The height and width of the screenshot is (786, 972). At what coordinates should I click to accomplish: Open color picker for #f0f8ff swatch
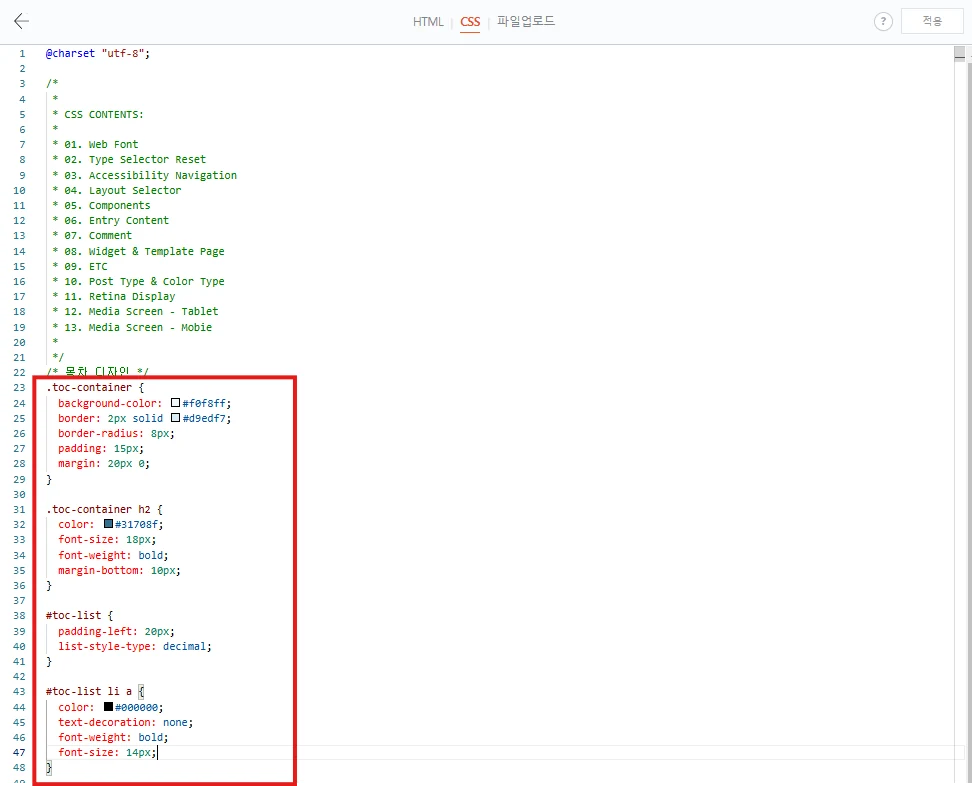pyautogui.click(x=175, y=403)
